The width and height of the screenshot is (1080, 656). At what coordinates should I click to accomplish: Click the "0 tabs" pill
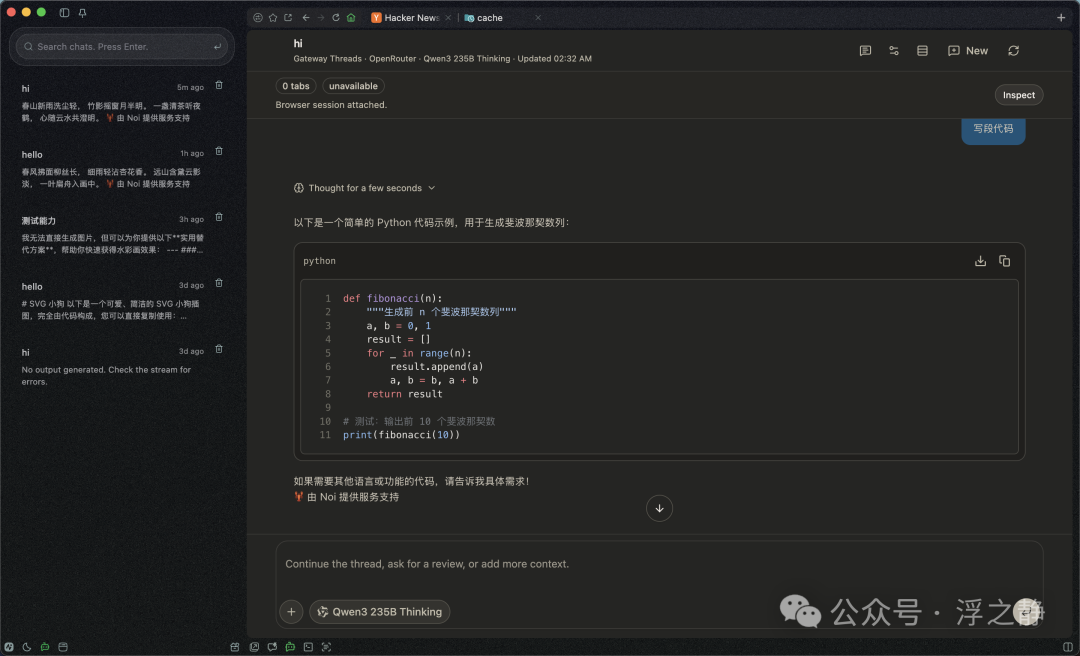click(295, 86)
